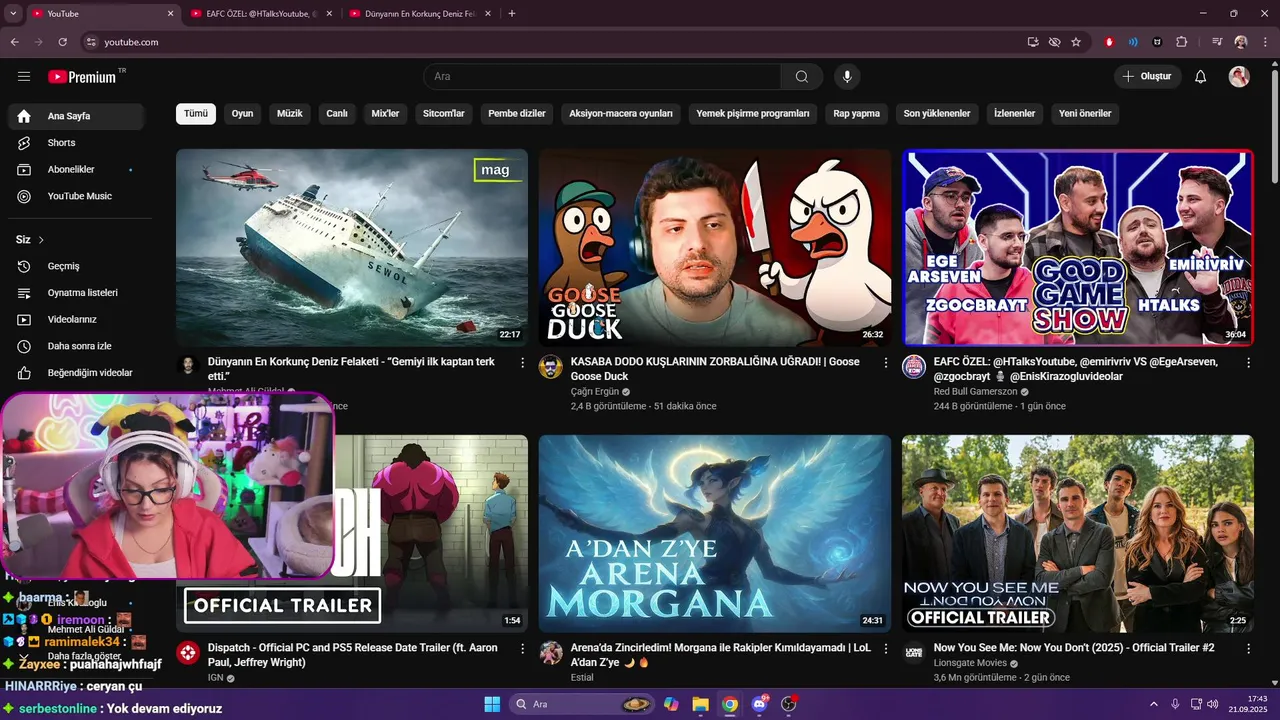Open the tab search dropdown arrow
The width and height of the screenshot is (1280, 720).
13,13
